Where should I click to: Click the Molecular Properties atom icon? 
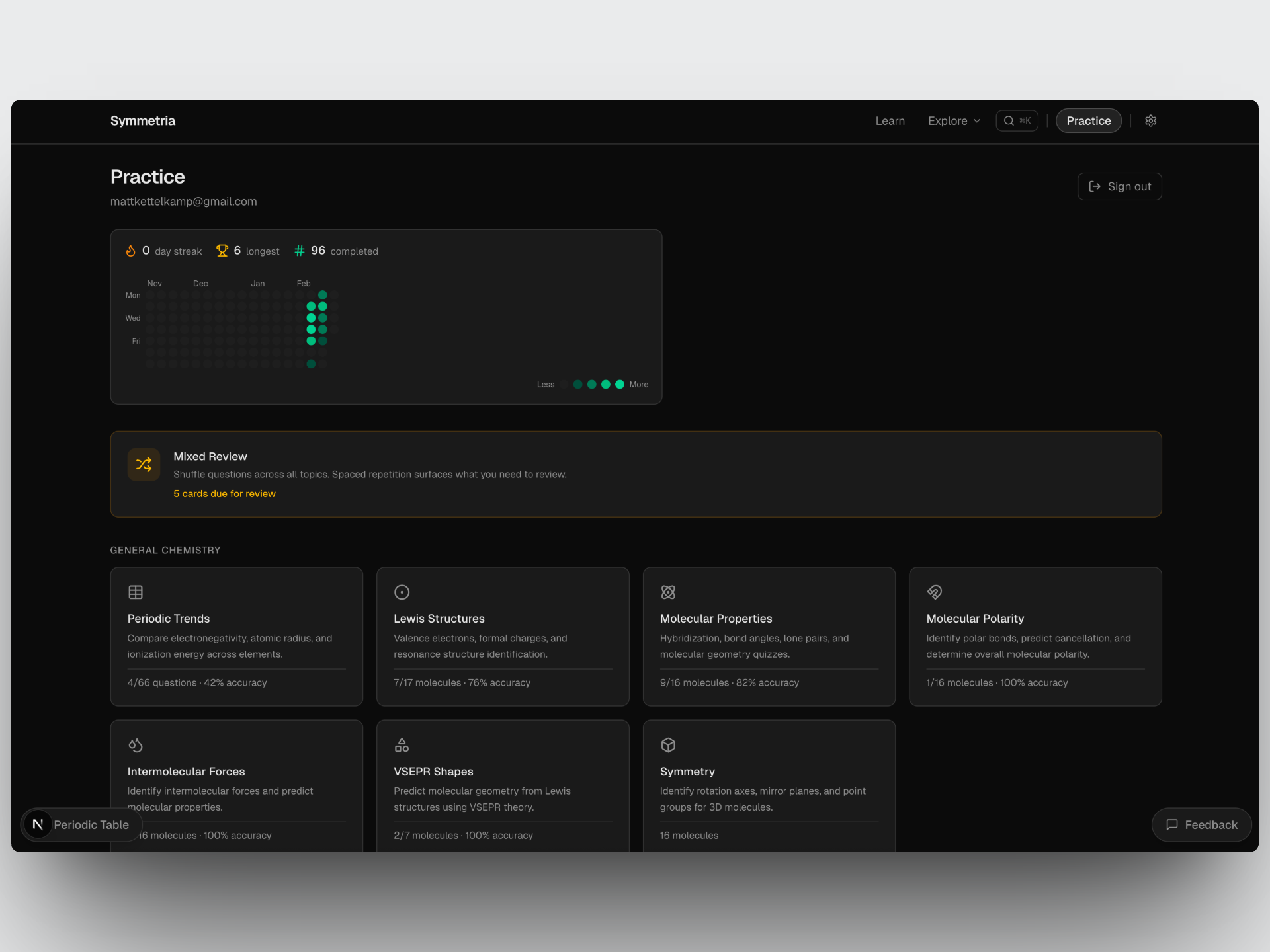click(x=668, y=592)
